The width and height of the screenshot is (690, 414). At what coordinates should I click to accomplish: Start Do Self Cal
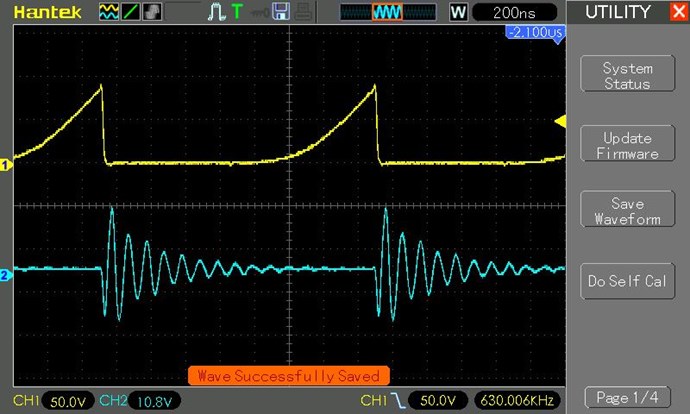(628, 282)
